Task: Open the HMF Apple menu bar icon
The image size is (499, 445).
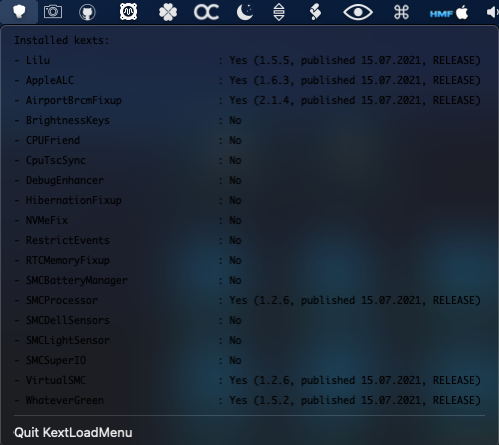Action: [449, 13]
